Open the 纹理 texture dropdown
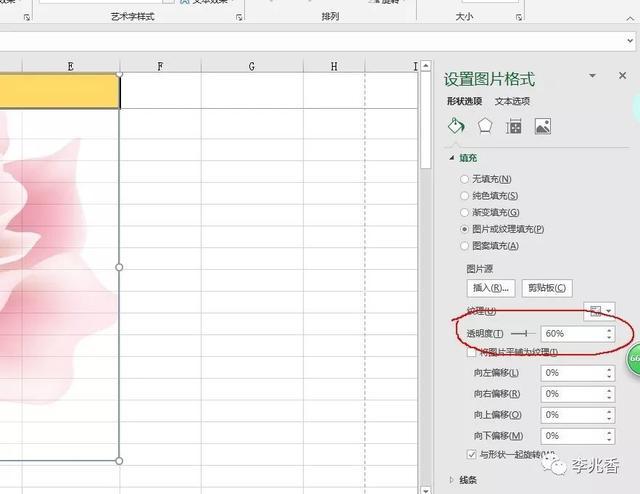Image resolution: width=640 pixels, height=494 pixels. 599,311
